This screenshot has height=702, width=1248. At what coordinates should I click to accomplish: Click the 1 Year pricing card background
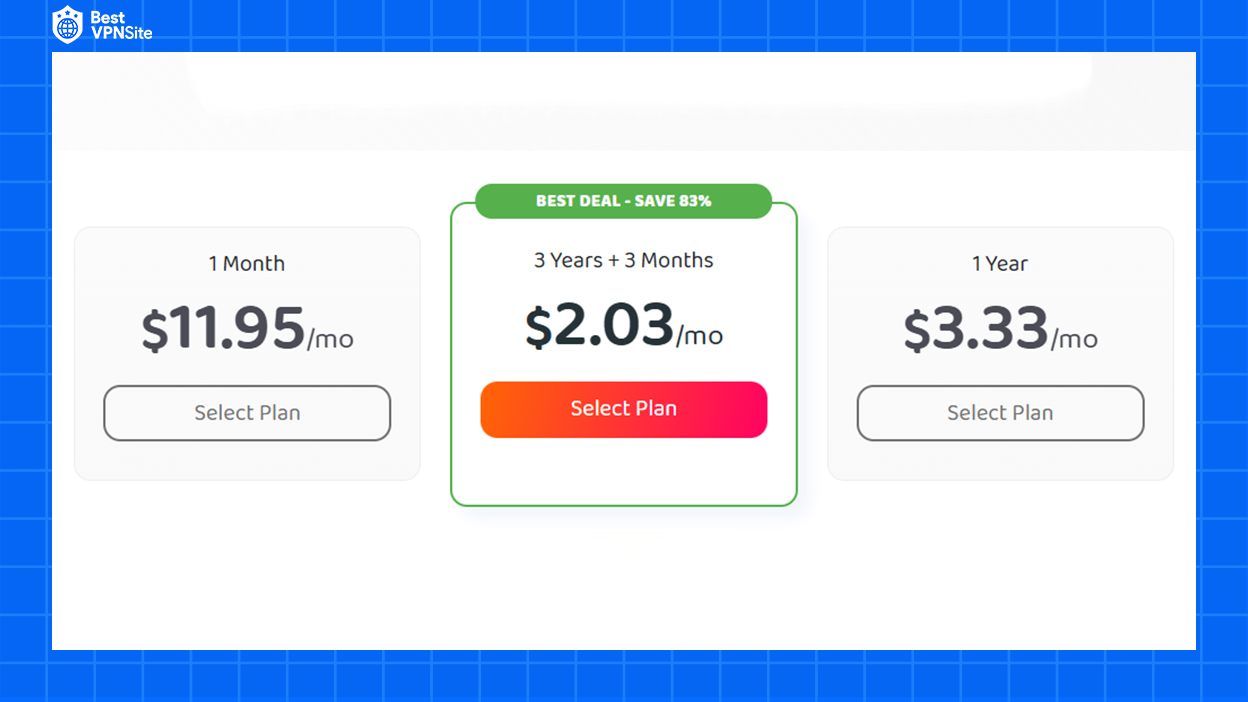point(1000,460)
